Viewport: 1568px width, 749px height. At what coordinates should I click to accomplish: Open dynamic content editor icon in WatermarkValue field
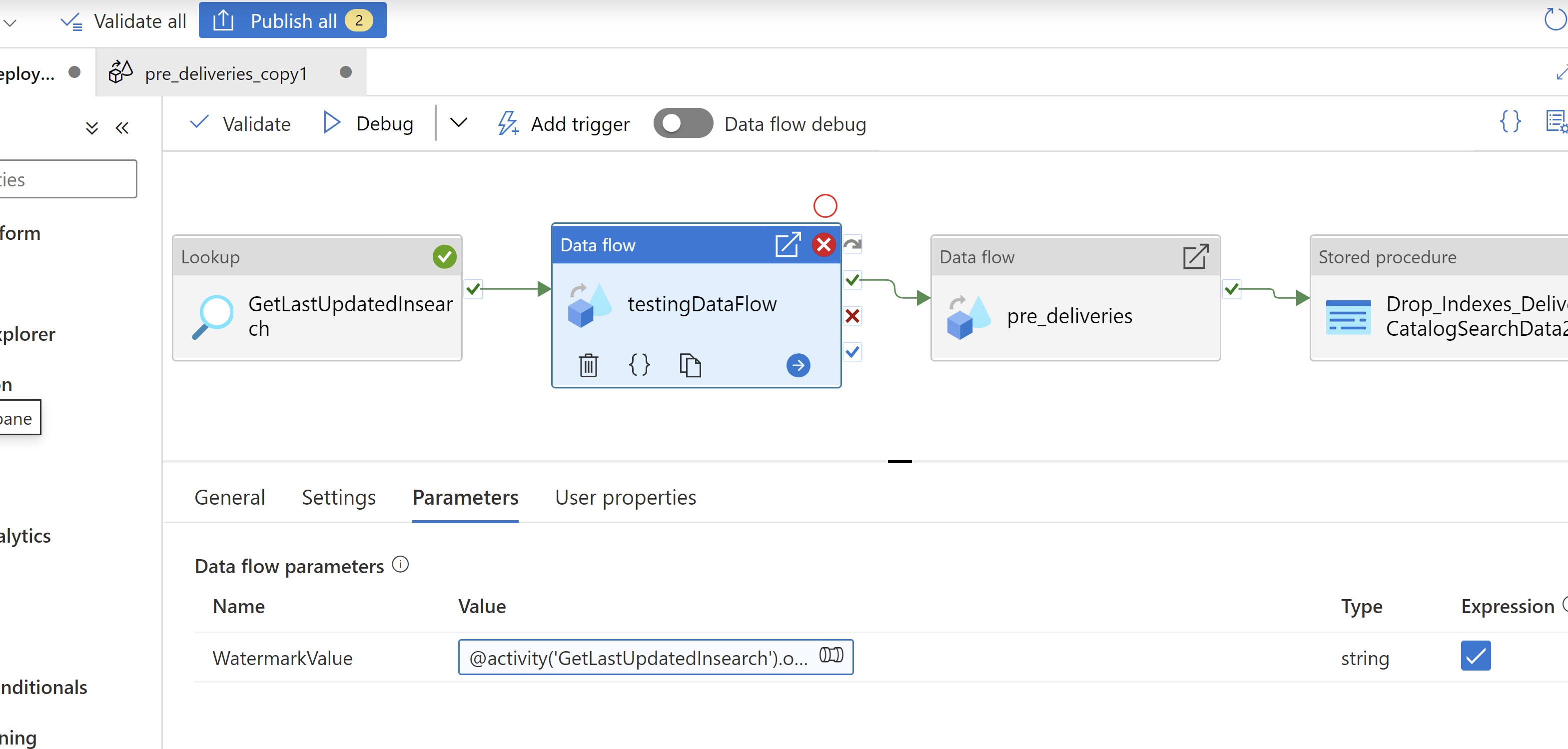tap(831, 655)
